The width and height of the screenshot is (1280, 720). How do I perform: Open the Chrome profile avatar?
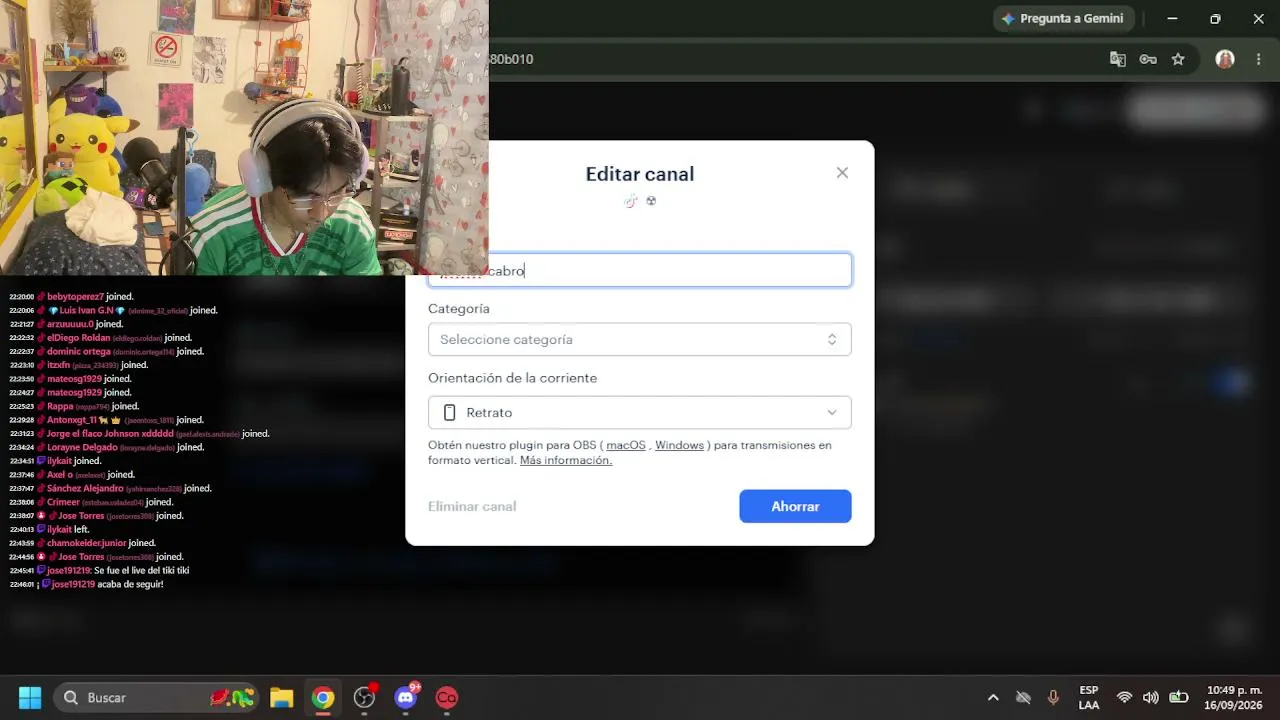1225,59
